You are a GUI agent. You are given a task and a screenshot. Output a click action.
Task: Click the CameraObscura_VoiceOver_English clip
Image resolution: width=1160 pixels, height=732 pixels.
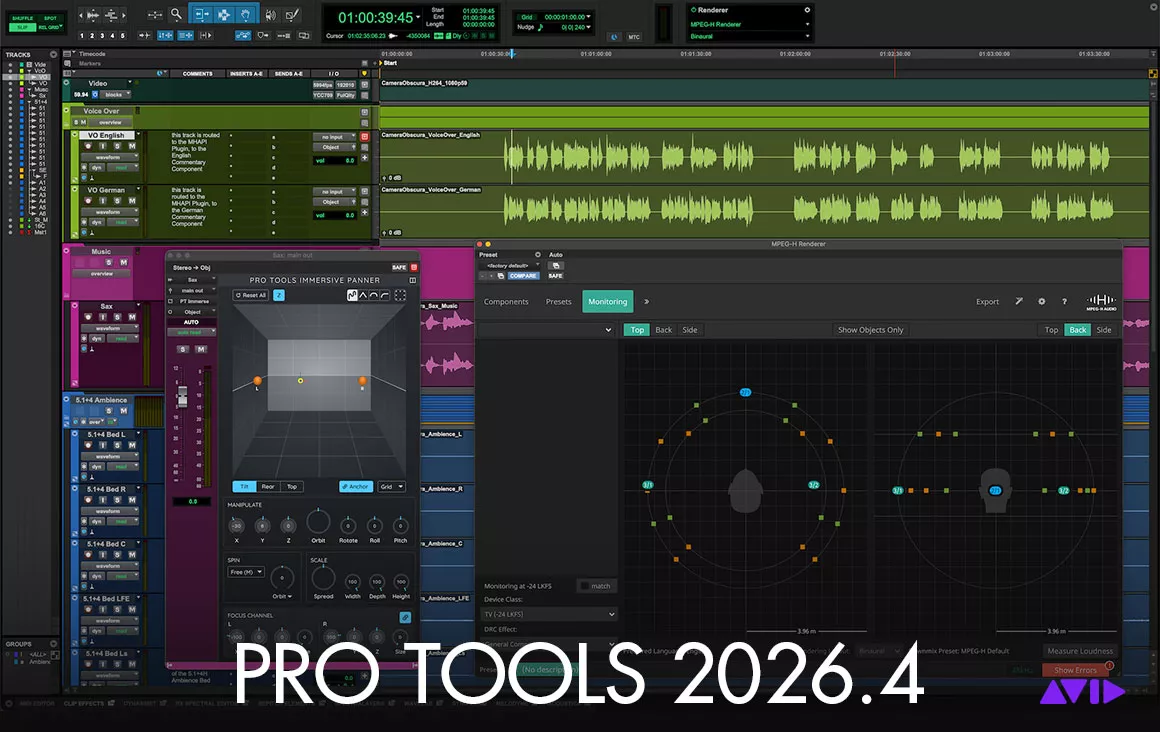point(763,157)
